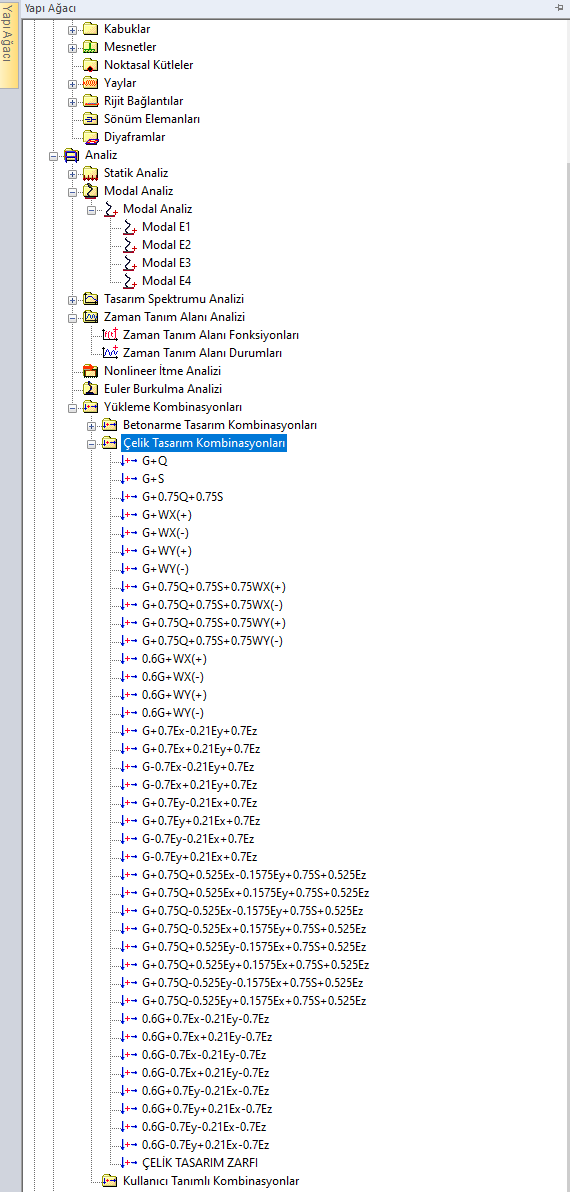Select the Modal E3 item
Image resolution: width=570 pixels, height=1192 pixels.
point(166,263)
